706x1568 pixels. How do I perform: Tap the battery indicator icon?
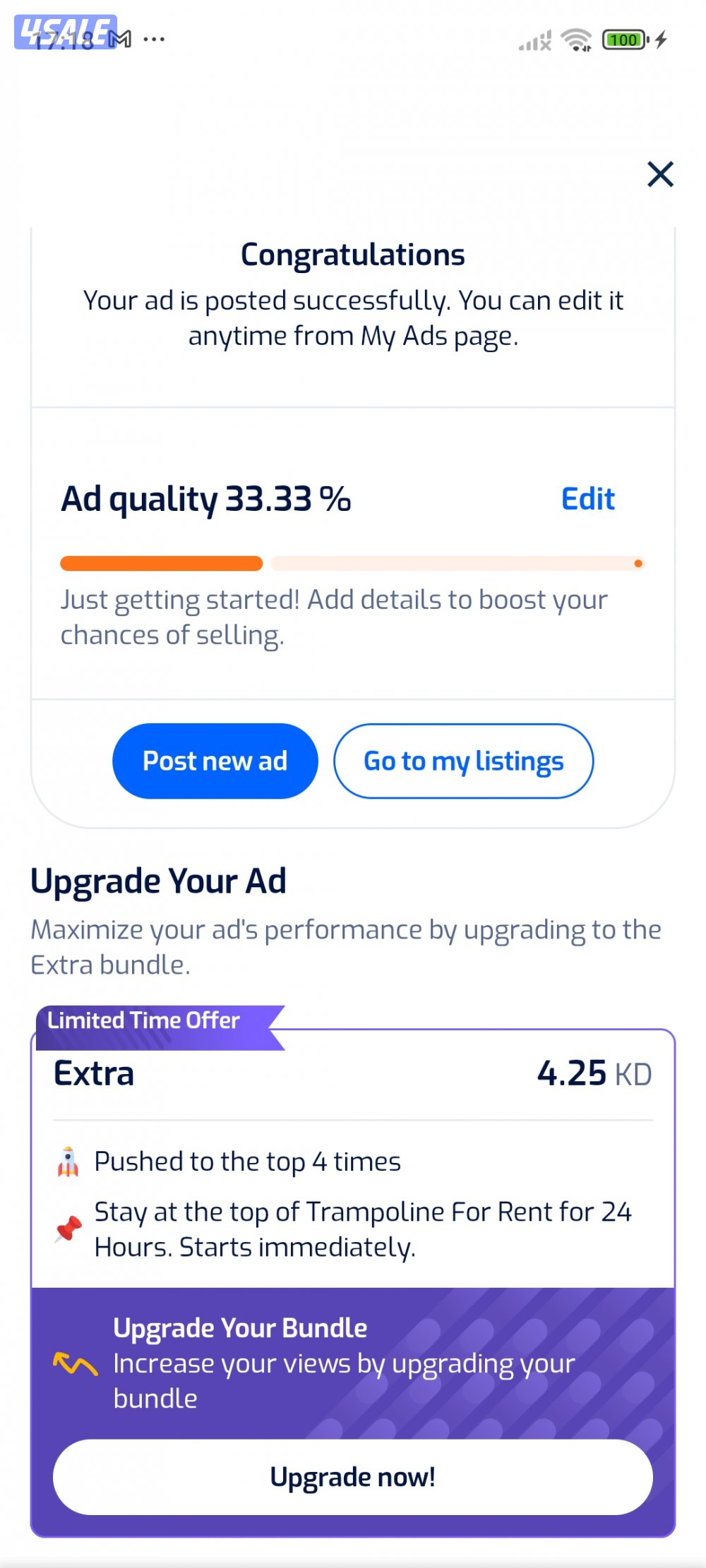coord(625,40)
